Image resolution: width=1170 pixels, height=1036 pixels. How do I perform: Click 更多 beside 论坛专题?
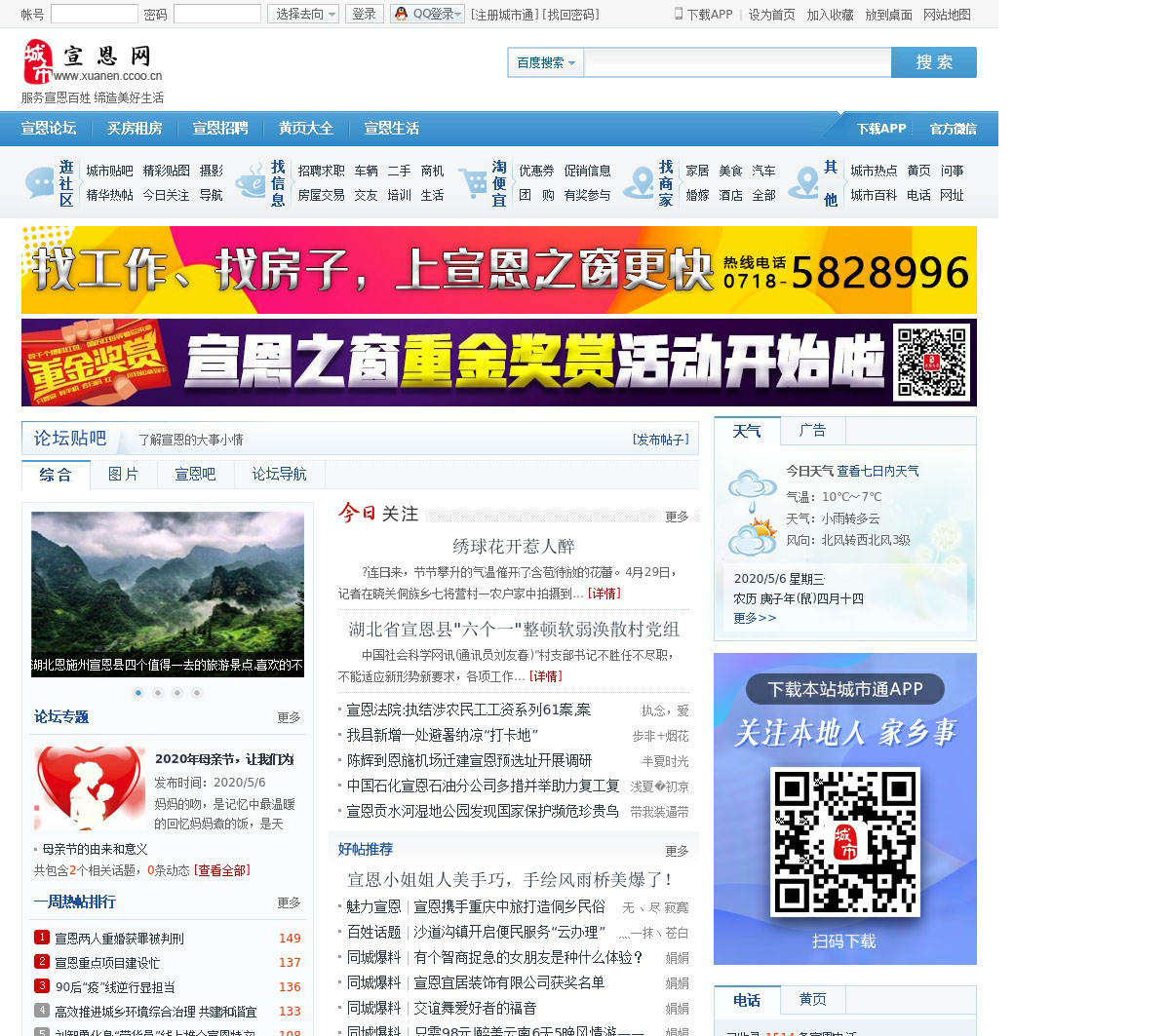point(289,717)
